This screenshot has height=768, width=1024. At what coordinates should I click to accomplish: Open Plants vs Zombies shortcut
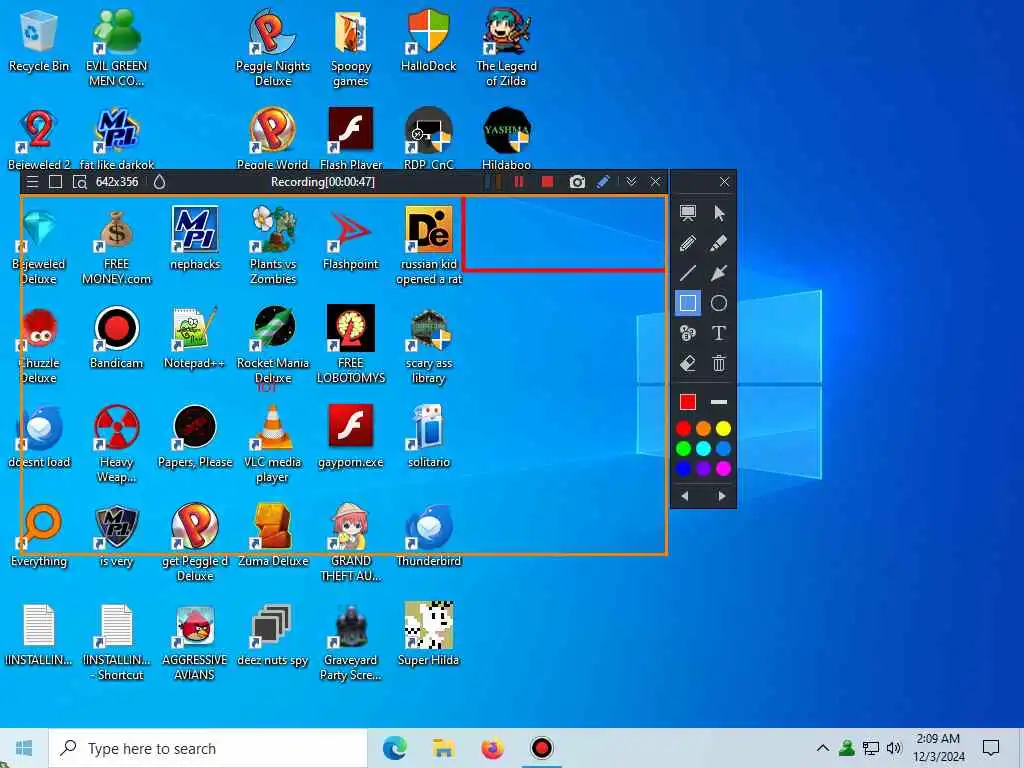tap(273, 246)
